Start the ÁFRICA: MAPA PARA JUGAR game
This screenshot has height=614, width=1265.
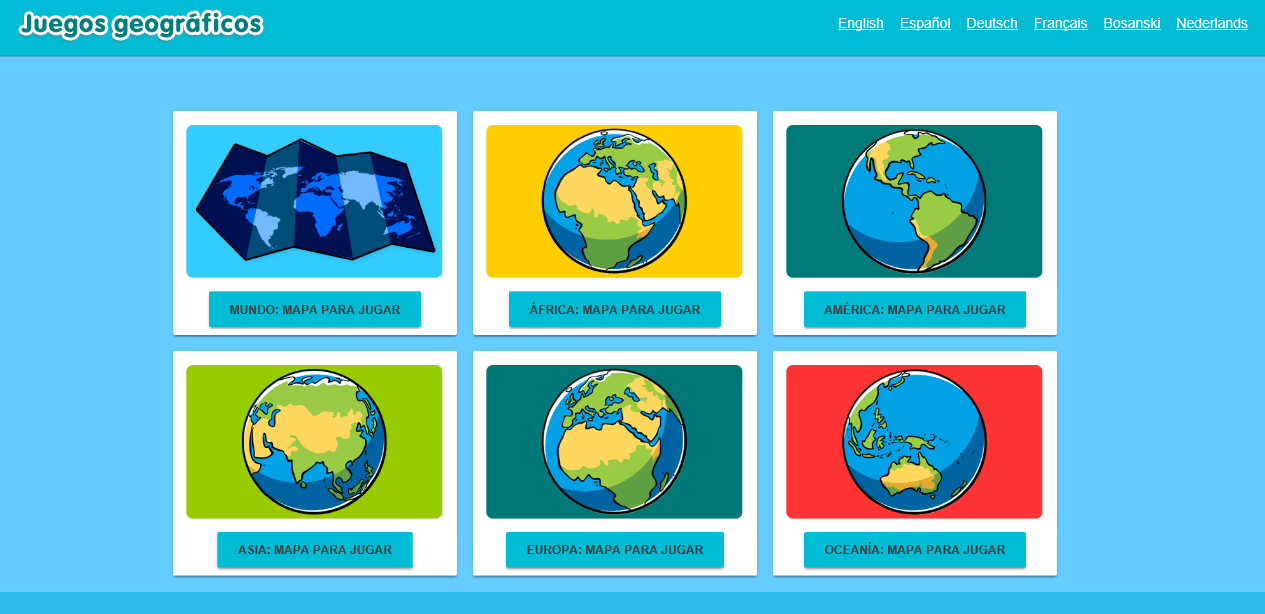pyautogui.click(x=614, y=309)
